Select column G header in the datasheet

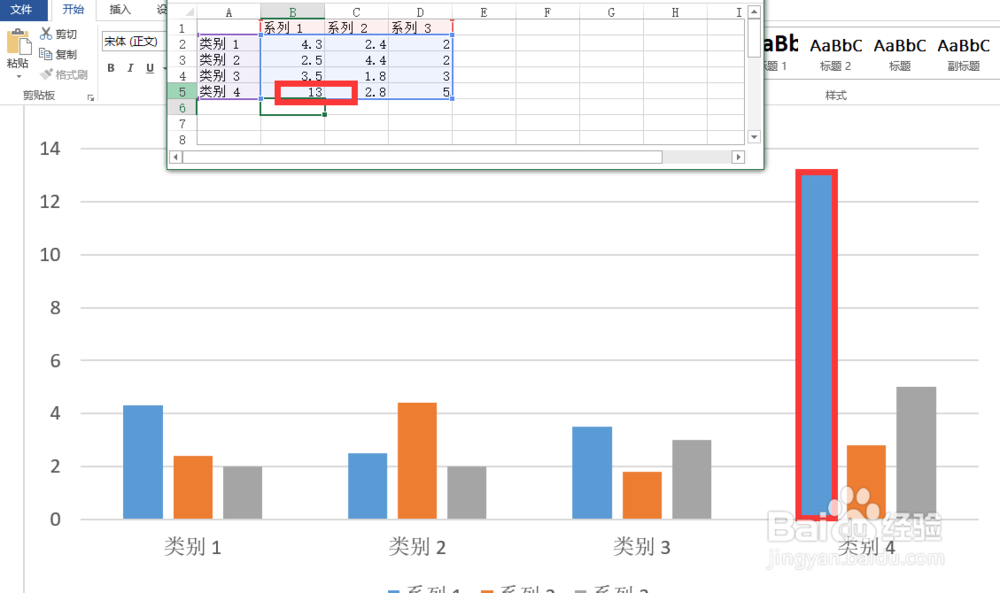coord(611,12)
